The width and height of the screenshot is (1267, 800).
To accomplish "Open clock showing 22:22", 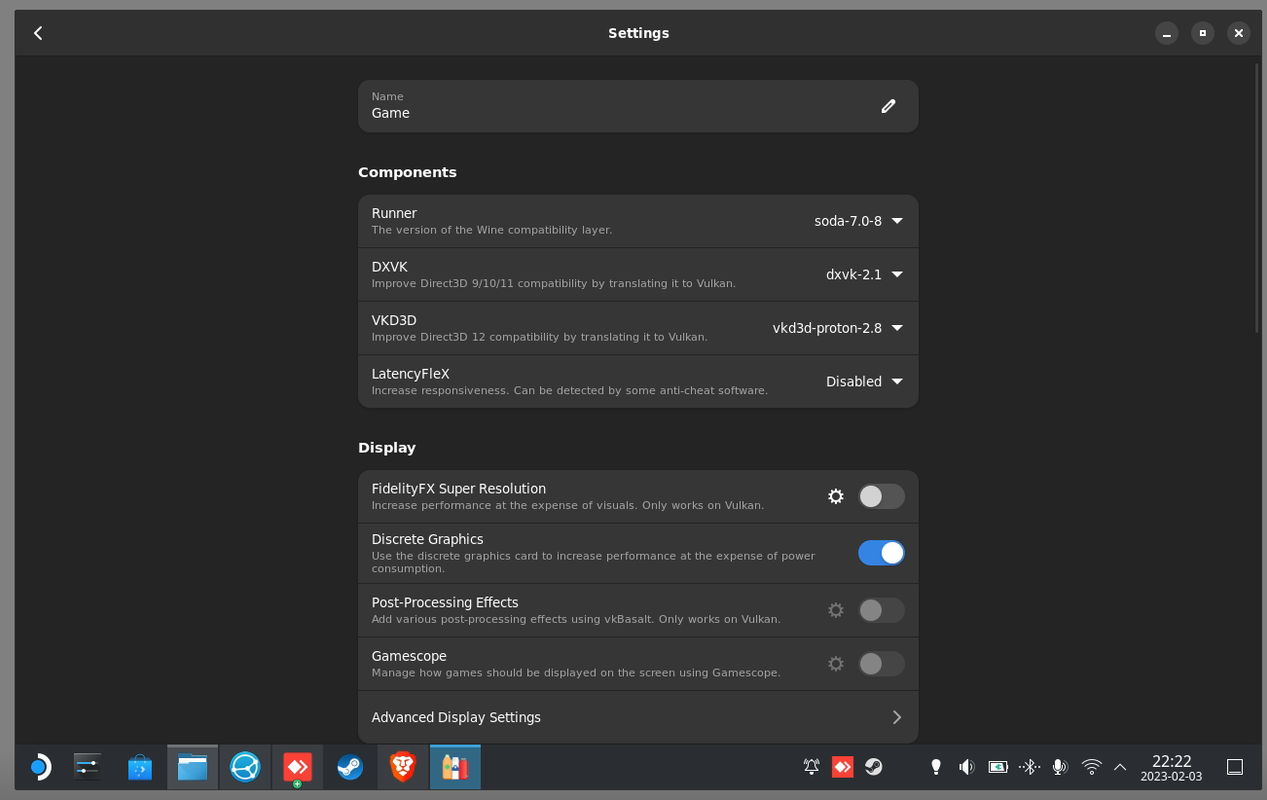I will coord(1171,767).
